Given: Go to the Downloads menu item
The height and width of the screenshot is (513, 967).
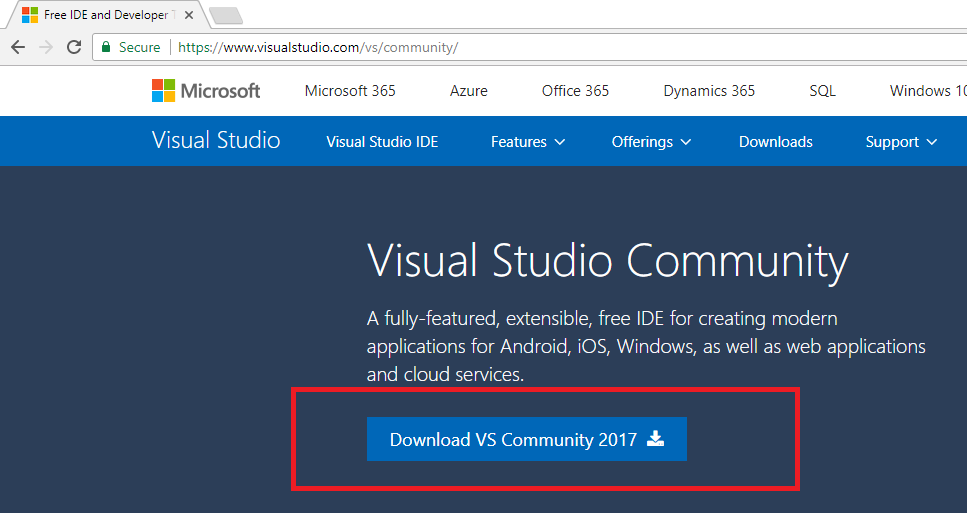Looking at the screenshot, I should tap(776, 142).
